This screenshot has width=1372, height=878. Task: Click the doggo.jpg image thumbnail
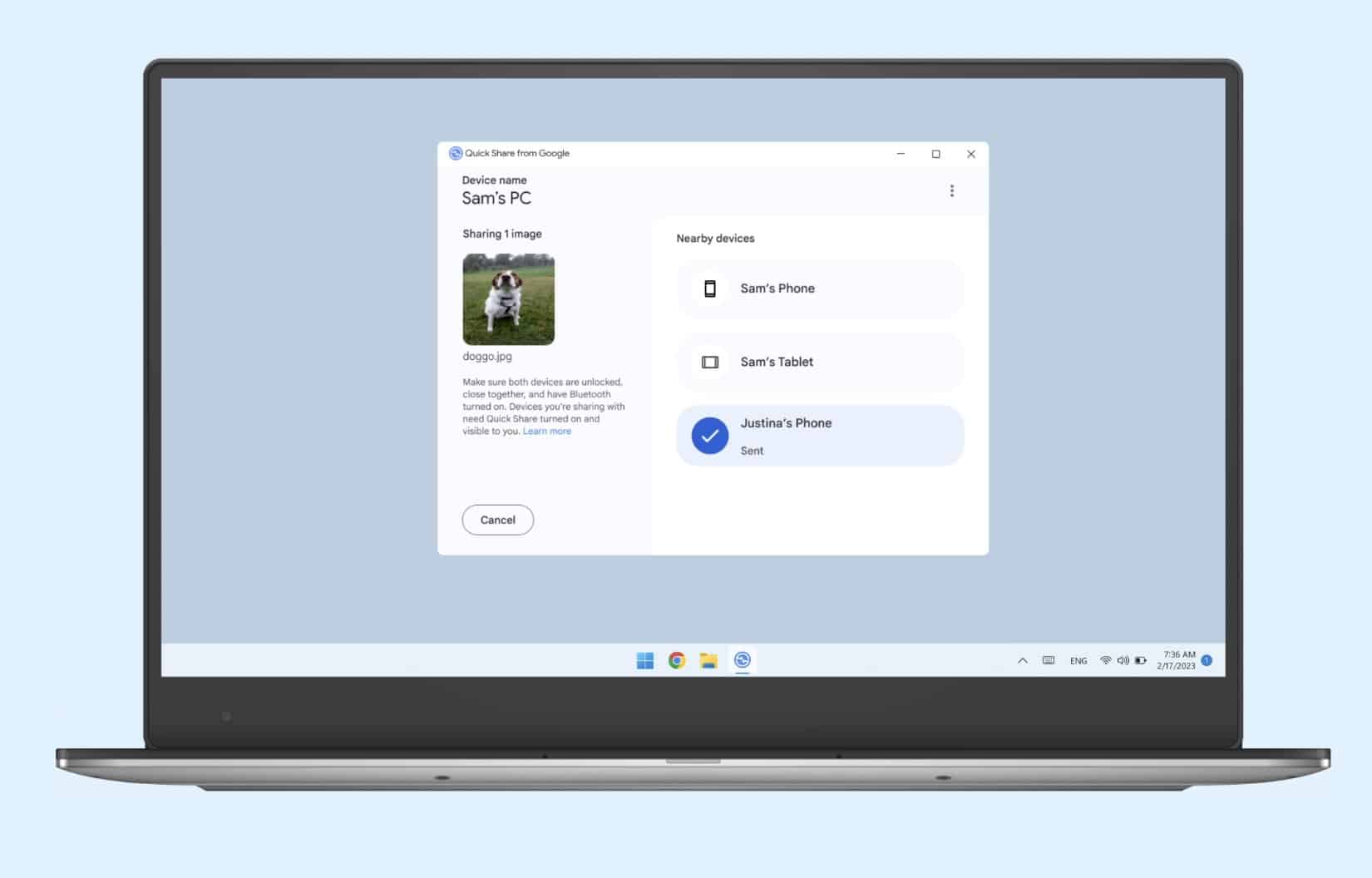click(x=508, y=299)
